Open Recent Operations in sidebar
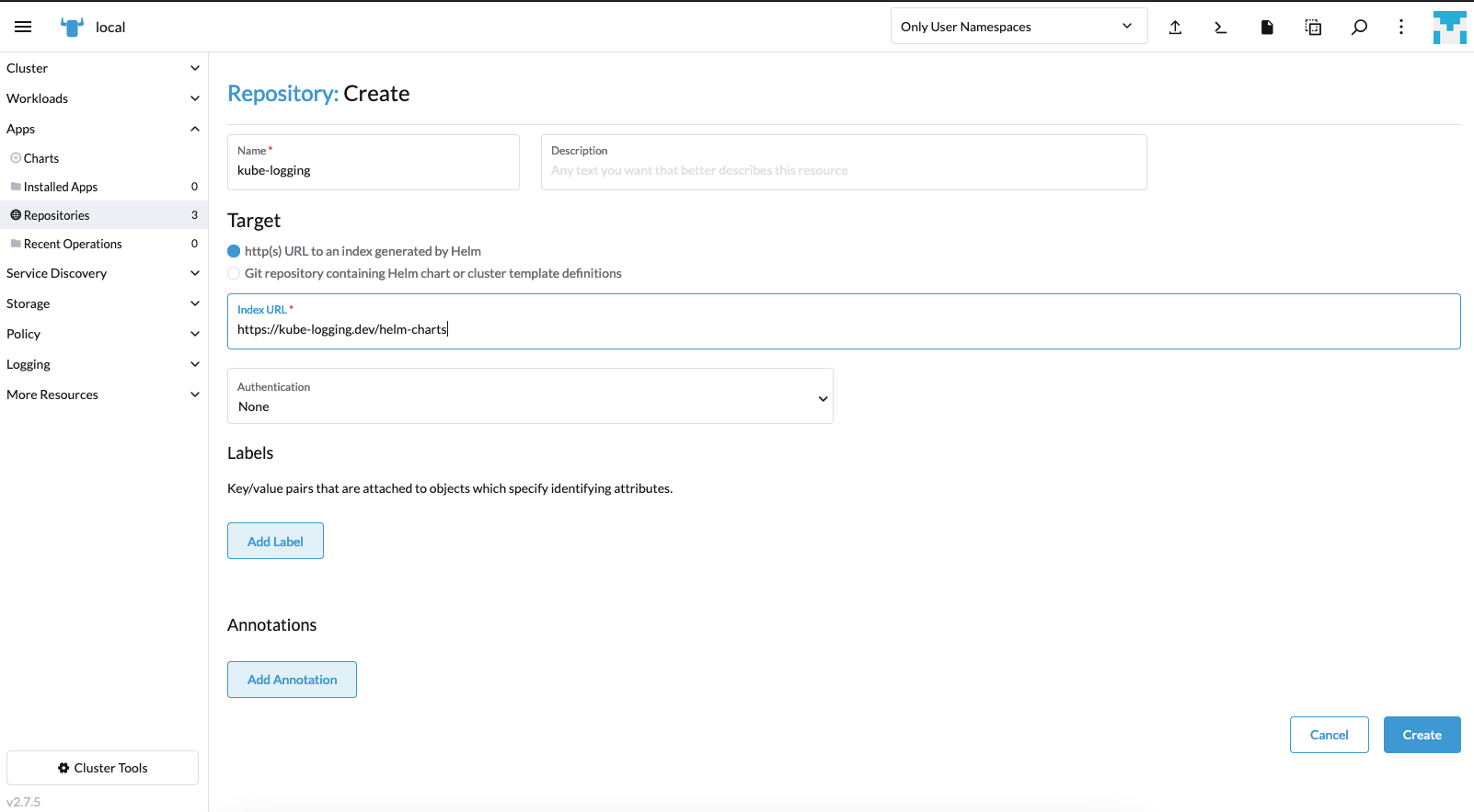 tap(103, 244)
